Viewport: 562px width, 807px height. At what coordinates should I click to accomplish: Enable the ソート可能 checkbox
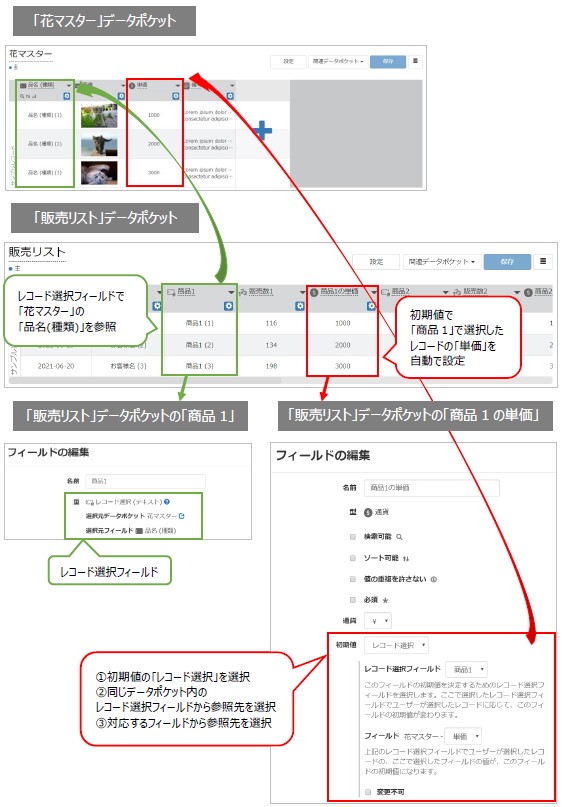click(353, 558)
